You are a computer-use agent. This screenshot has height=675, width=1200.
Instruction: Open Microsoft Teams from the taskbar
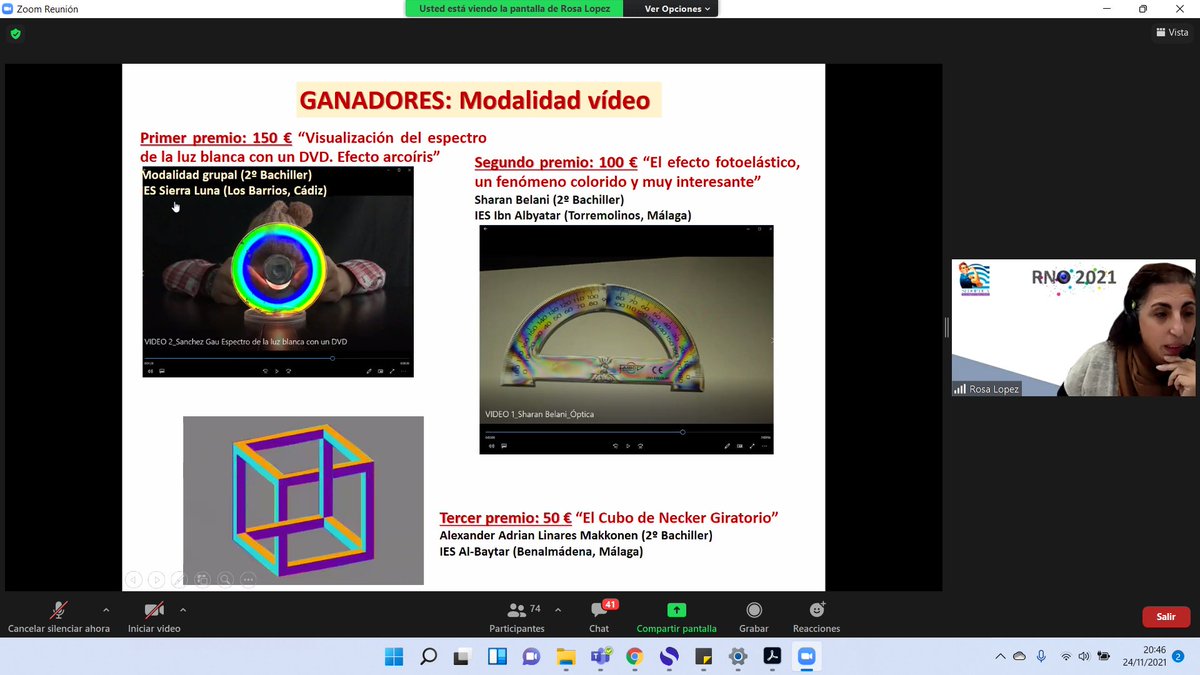(x=600, y=656)
